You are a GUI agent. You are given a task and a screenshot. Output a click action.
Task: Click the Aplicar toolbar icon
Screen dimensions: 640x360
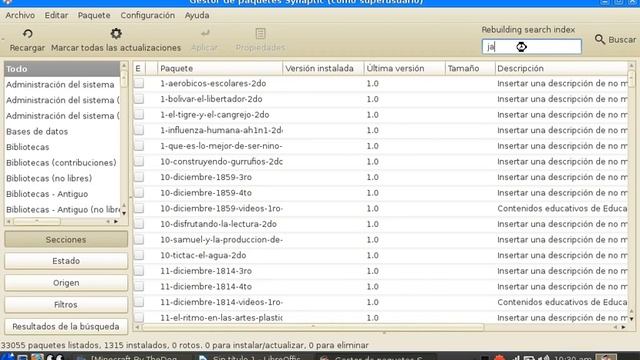pos(205,33)
